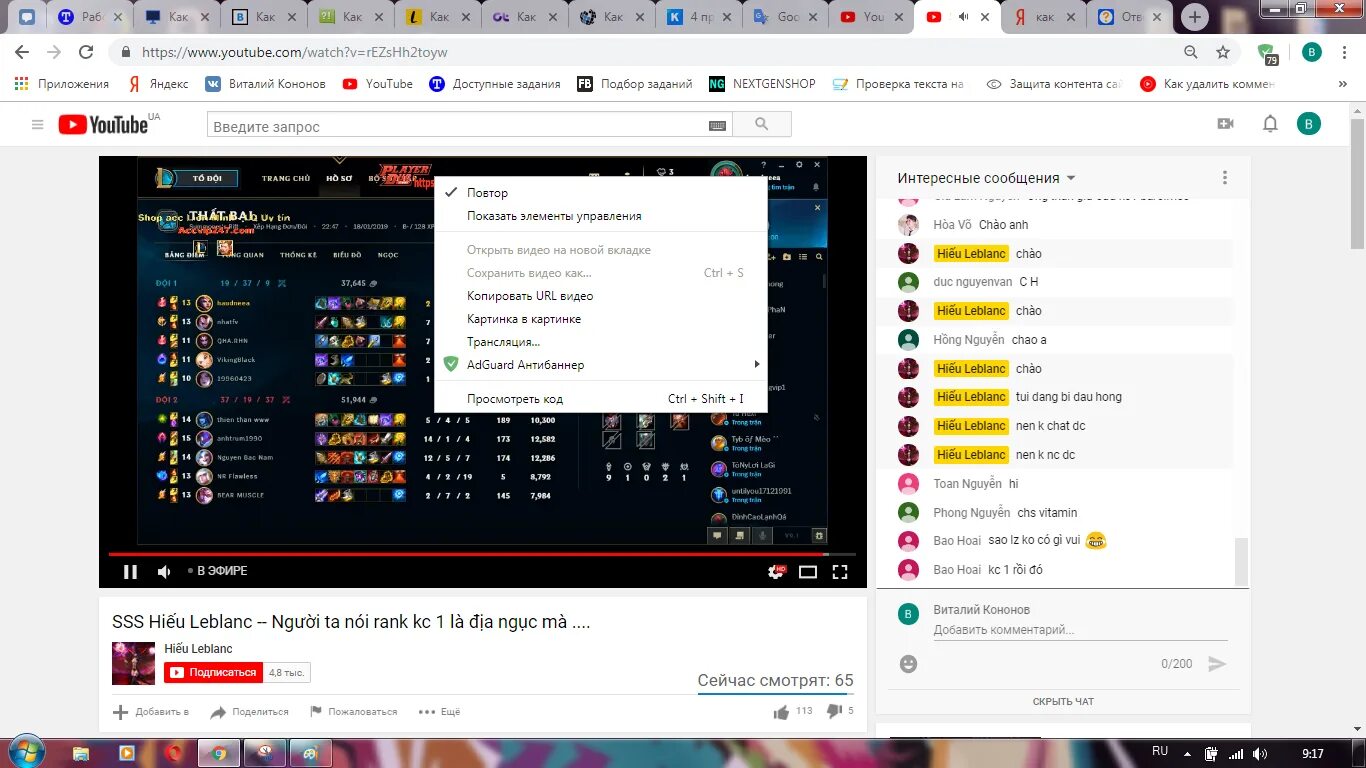Select Просмотреть код menu entry
This screenshot has width=1366, height=768.
[x=600, y=399]
